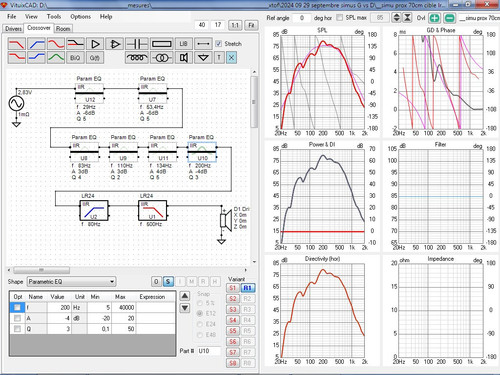Click the green plus overlay button
Image resolution: width=500 pixels, height=375 pixels.
[434, 18]
